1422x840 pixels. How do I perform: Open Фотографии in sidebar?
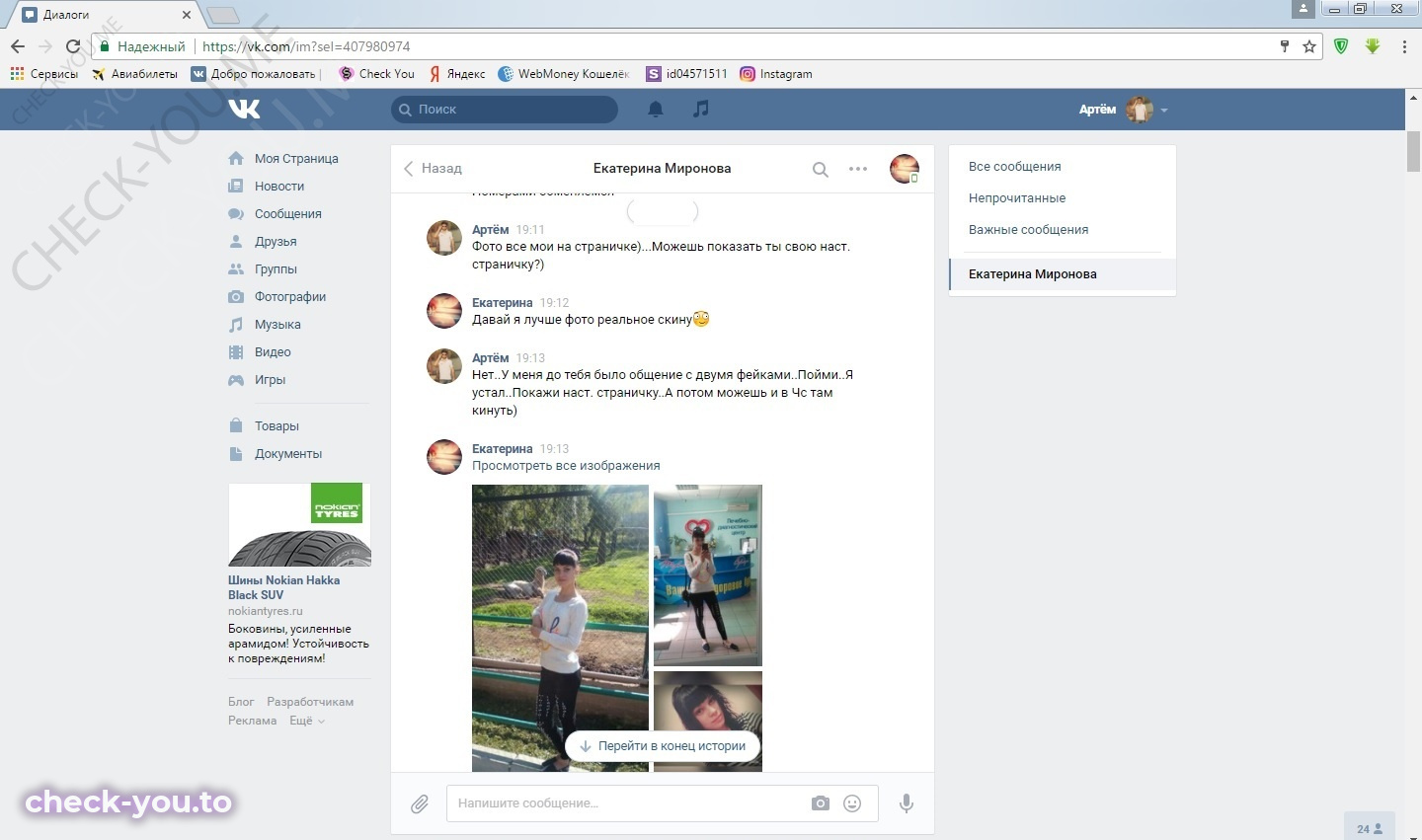click(x=290, y=297)
